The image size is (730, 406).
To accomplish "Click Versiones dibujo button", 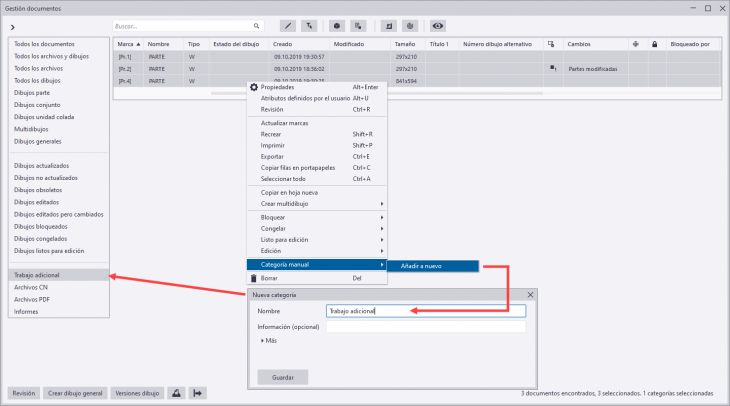I will pos(137,393).
